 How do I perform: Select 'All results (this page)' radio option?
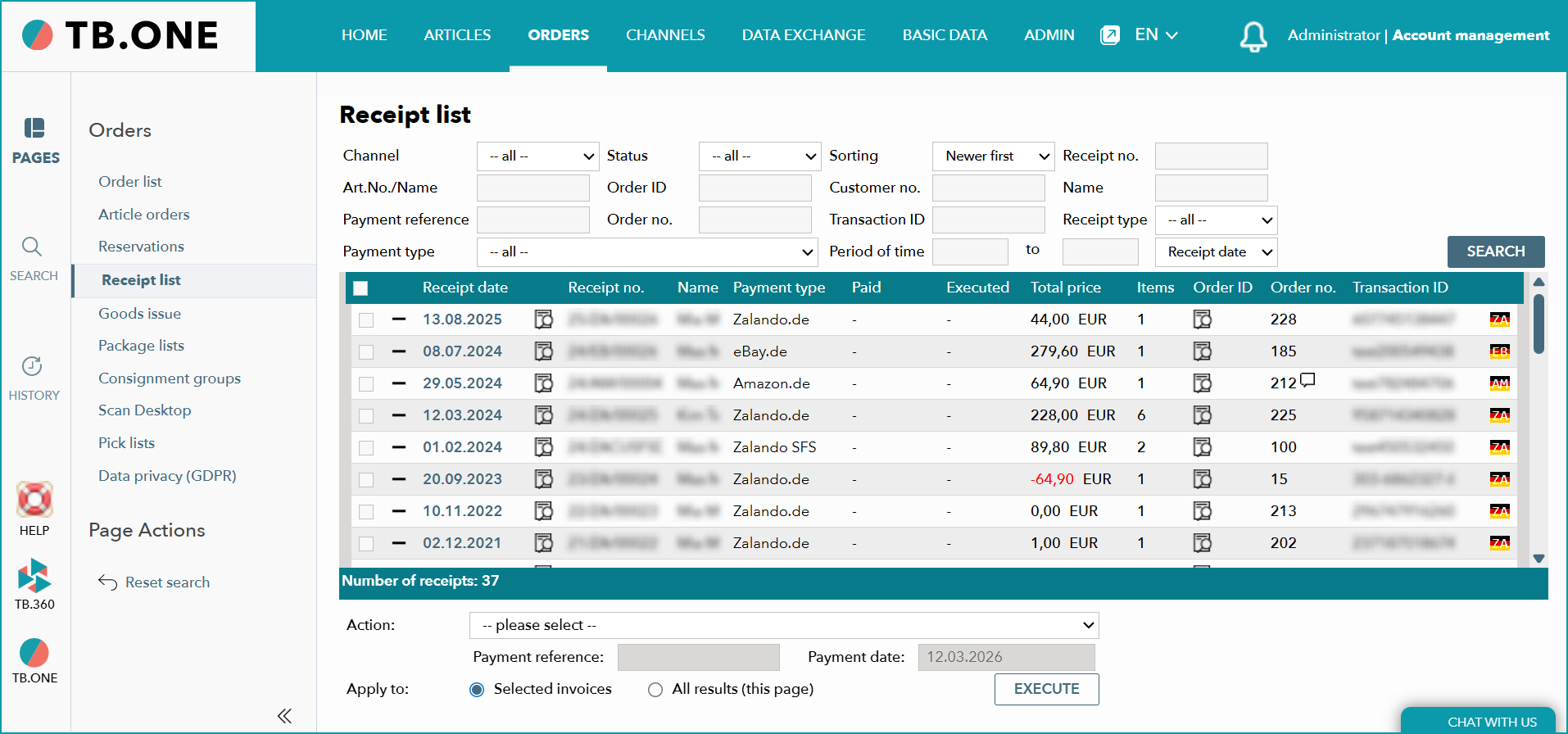[655, 690]
